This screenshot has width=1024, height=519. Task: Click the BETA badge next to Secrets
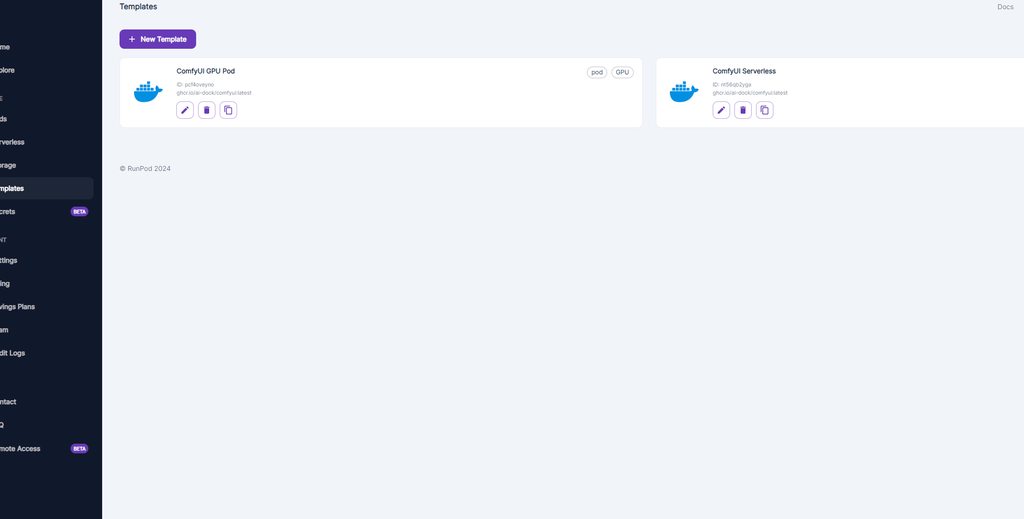pyautogui.click(x=79, y=212)
